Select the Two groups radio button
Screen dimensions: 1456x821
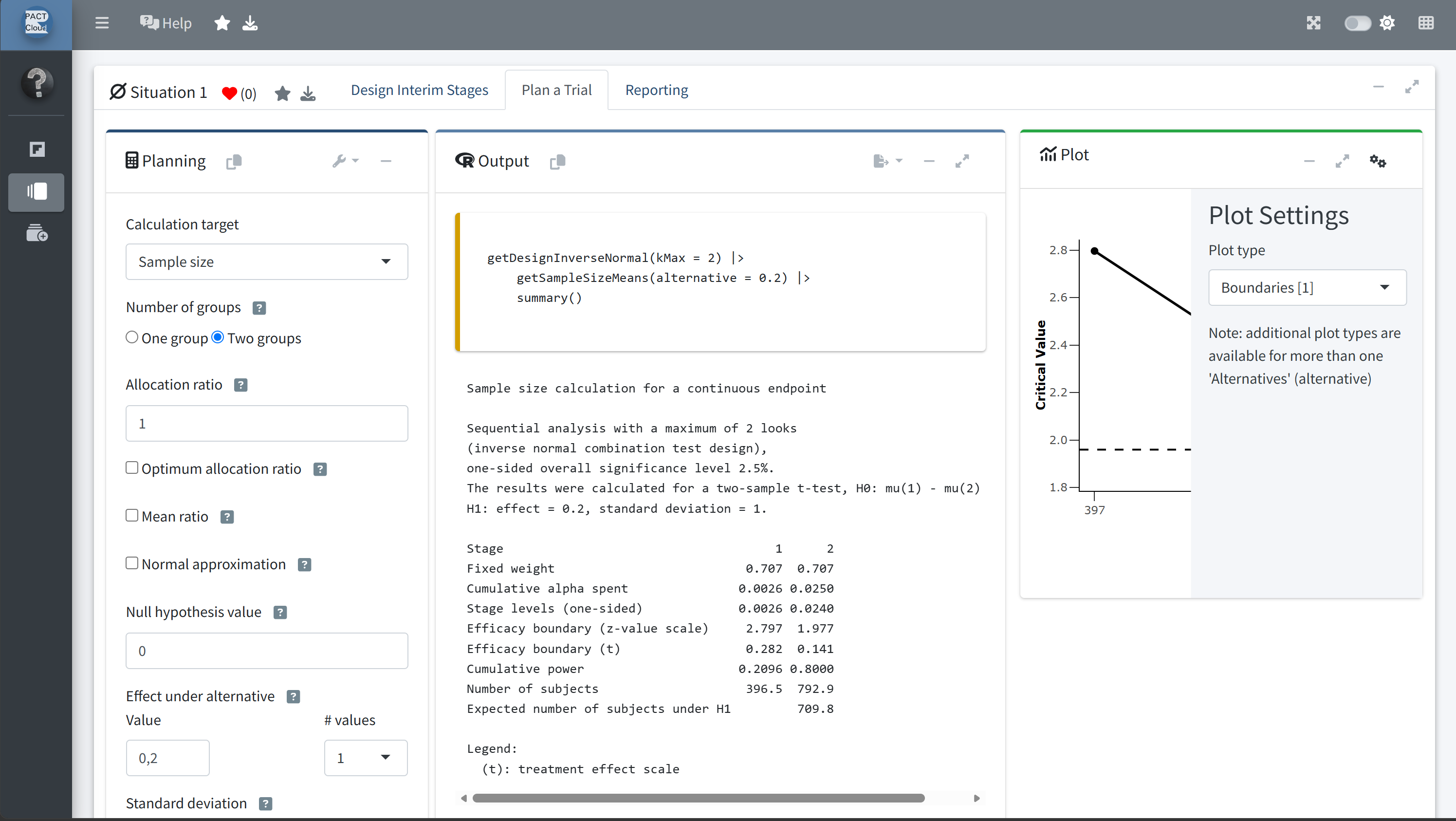218,337
